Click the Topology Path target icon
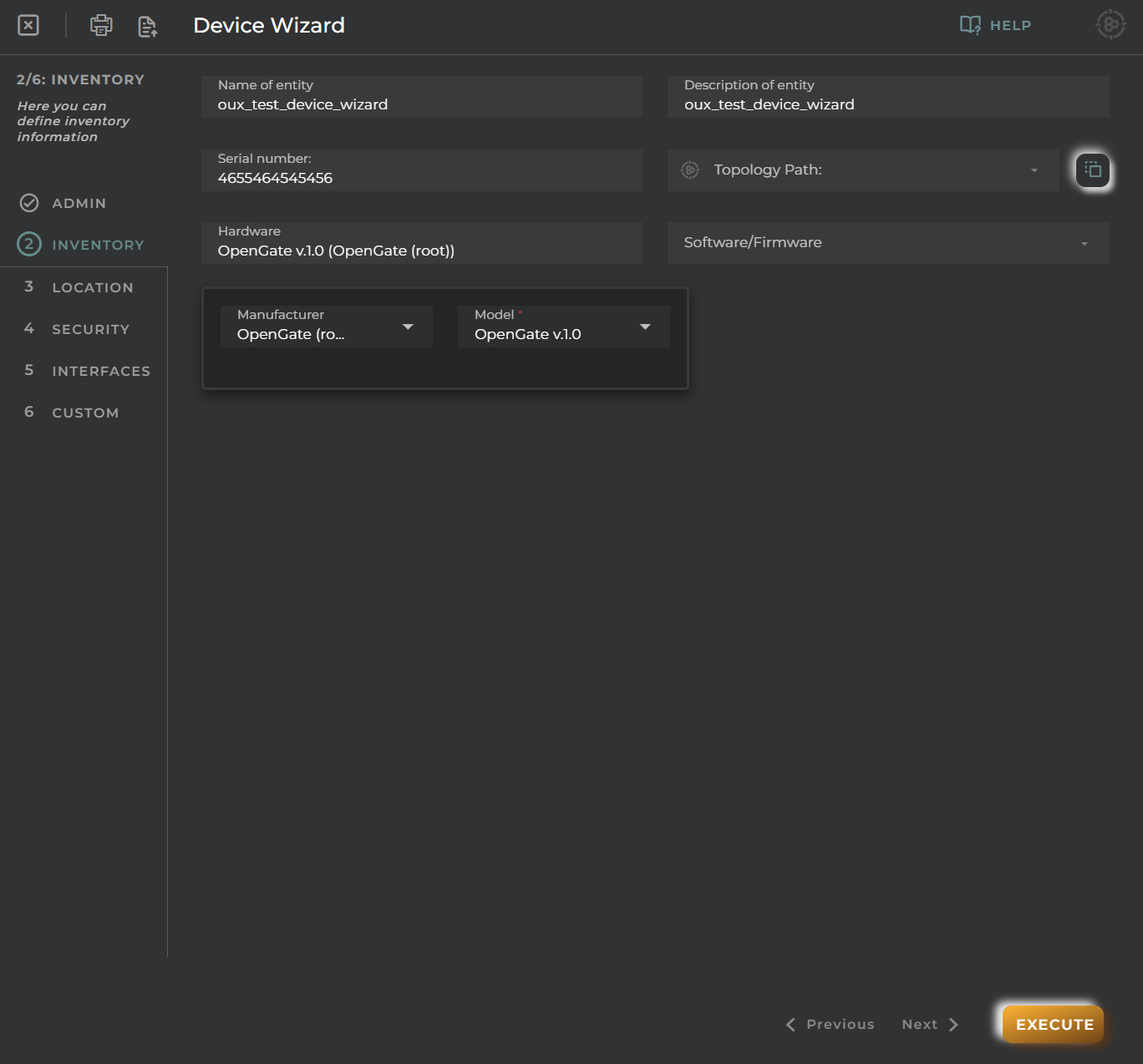Viewport: 1143px width, 1064px height. [x=690, y=170]
